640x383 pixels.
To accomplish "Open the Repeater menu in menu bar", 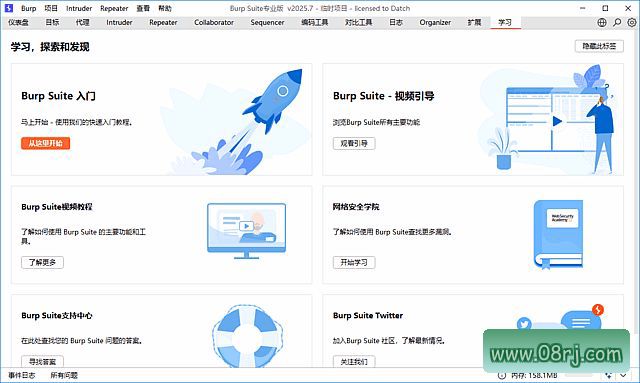I will [x=114, y=8].
